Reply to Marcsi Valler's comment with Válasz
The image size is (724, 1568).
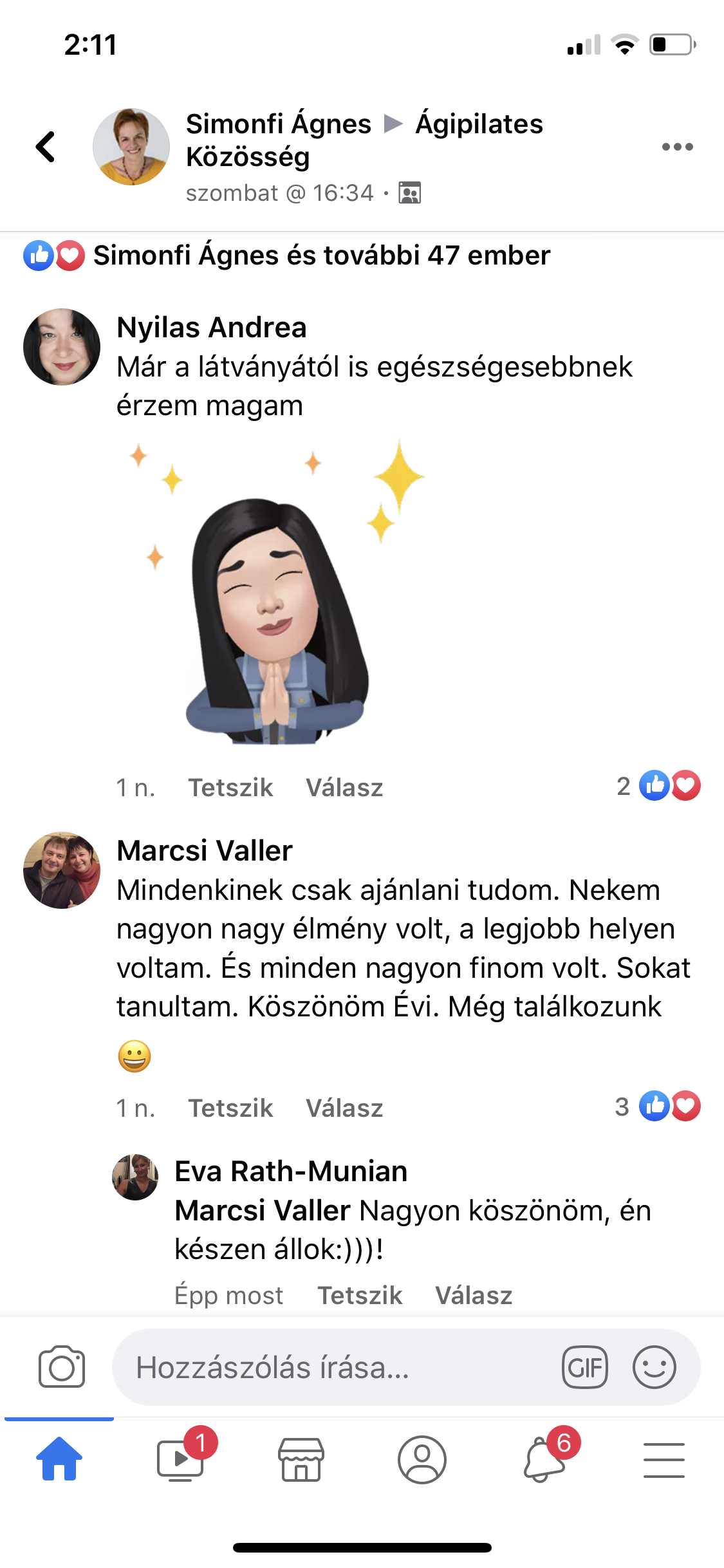[344, 1108]
